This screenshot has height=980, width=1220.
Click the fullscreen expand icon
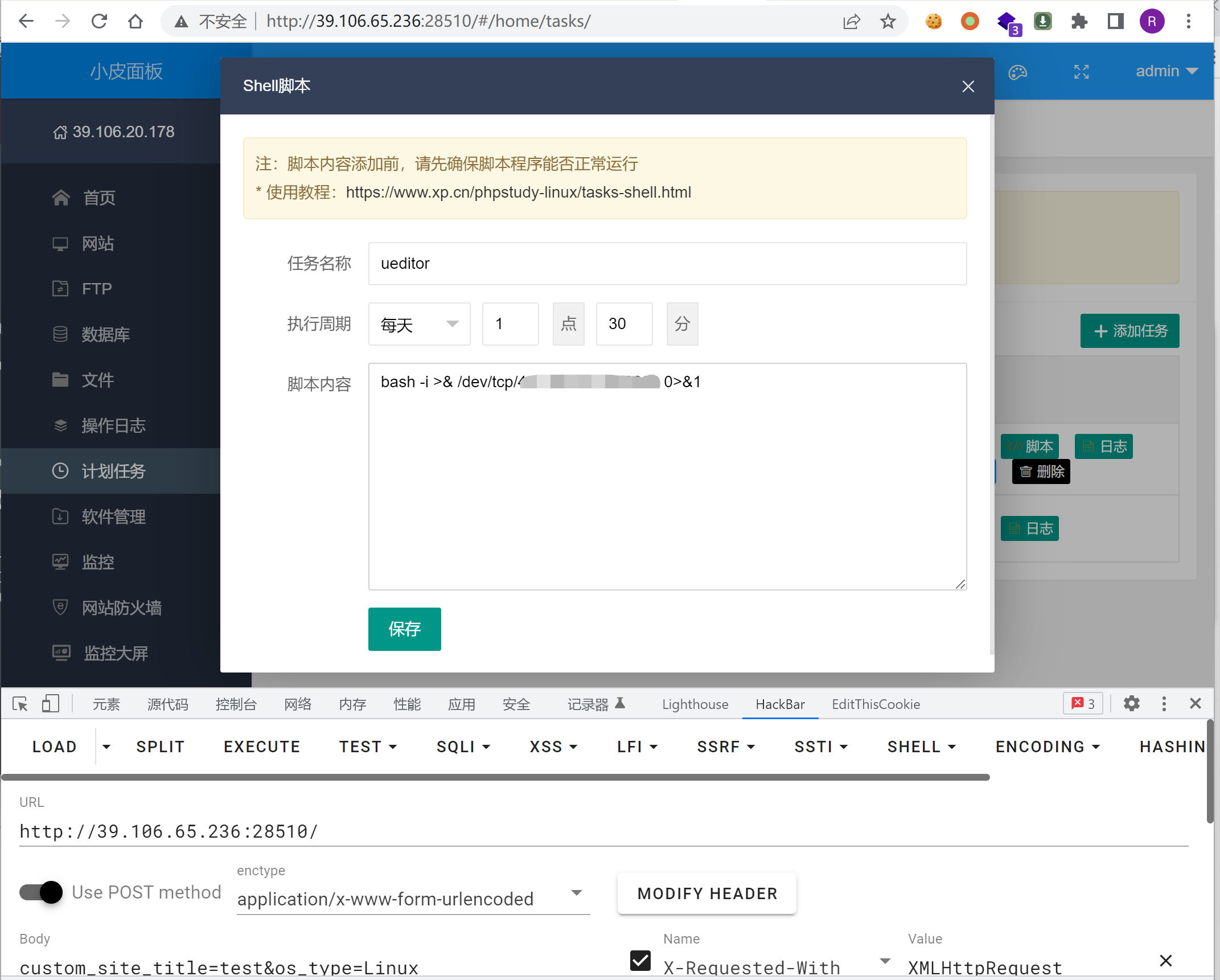click(x=1081, y=72)
